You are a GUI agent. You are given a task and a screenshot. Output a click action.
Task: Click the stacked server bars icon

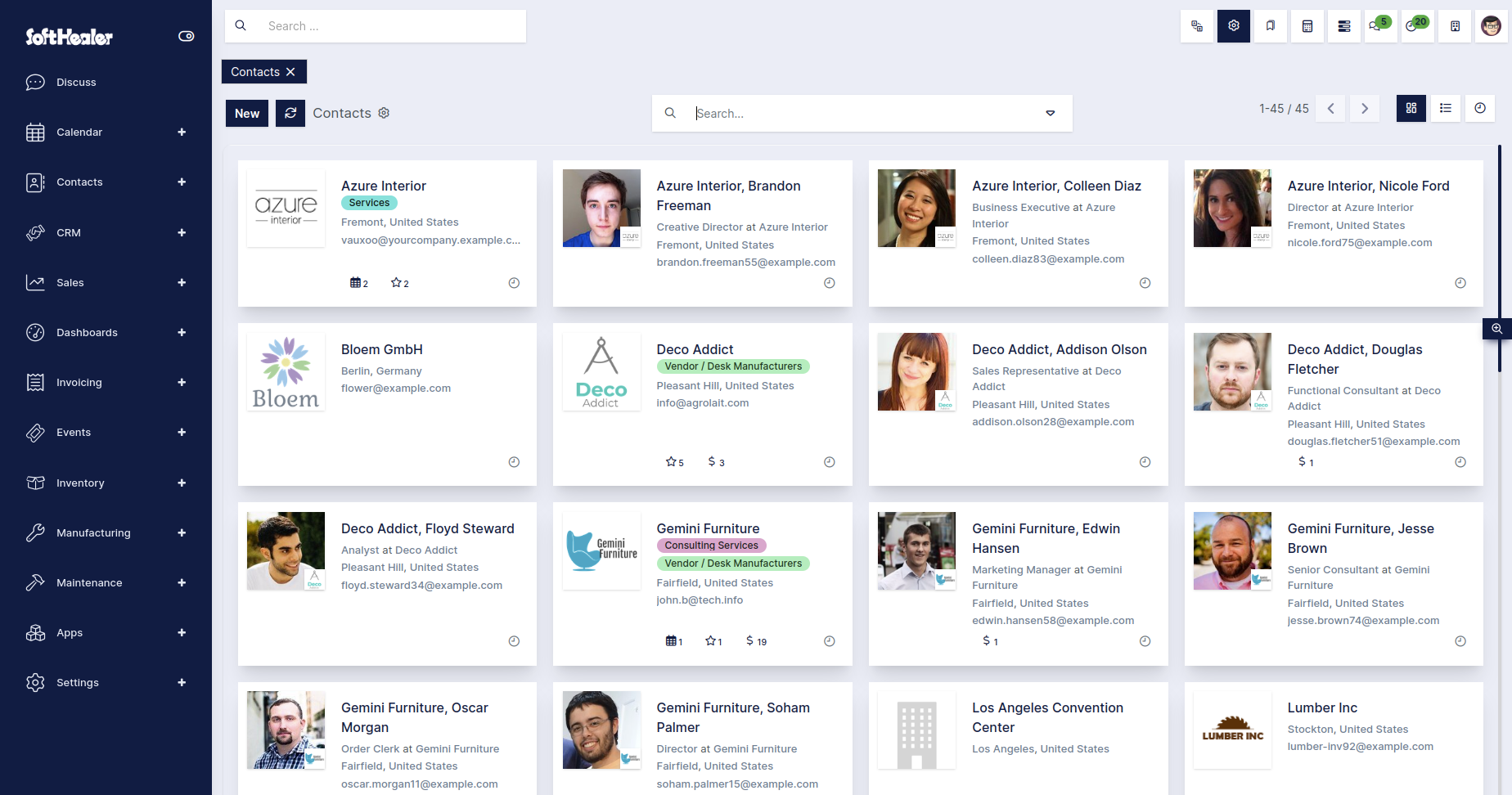[1344, 26]
